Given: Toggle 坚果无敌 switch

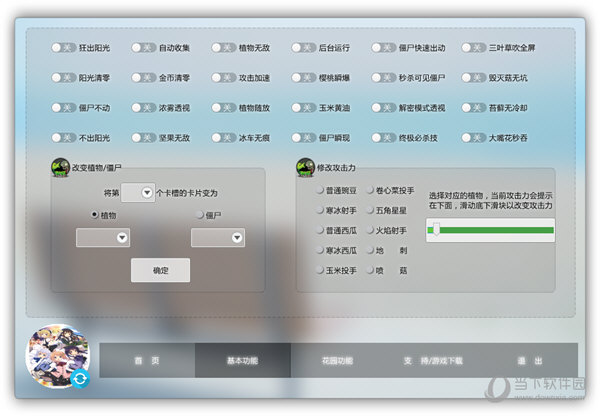Looking at the screenshot, I should [x=144, y=137].
